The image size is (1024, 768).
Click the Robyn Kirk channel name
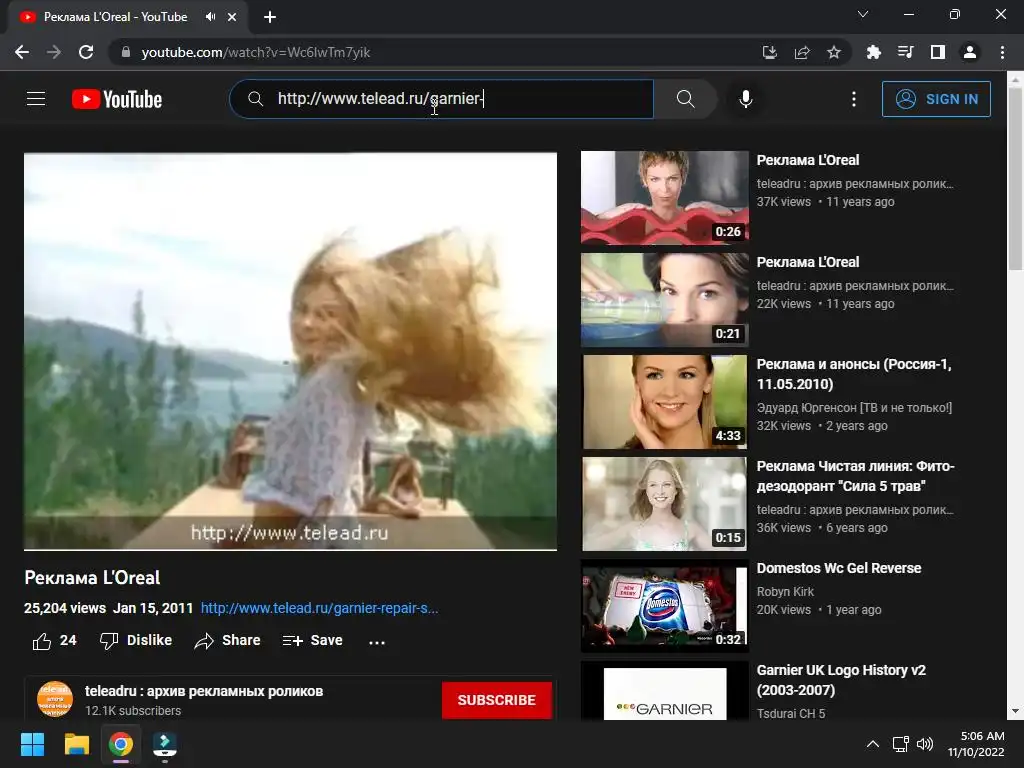[x=785, y=592]
